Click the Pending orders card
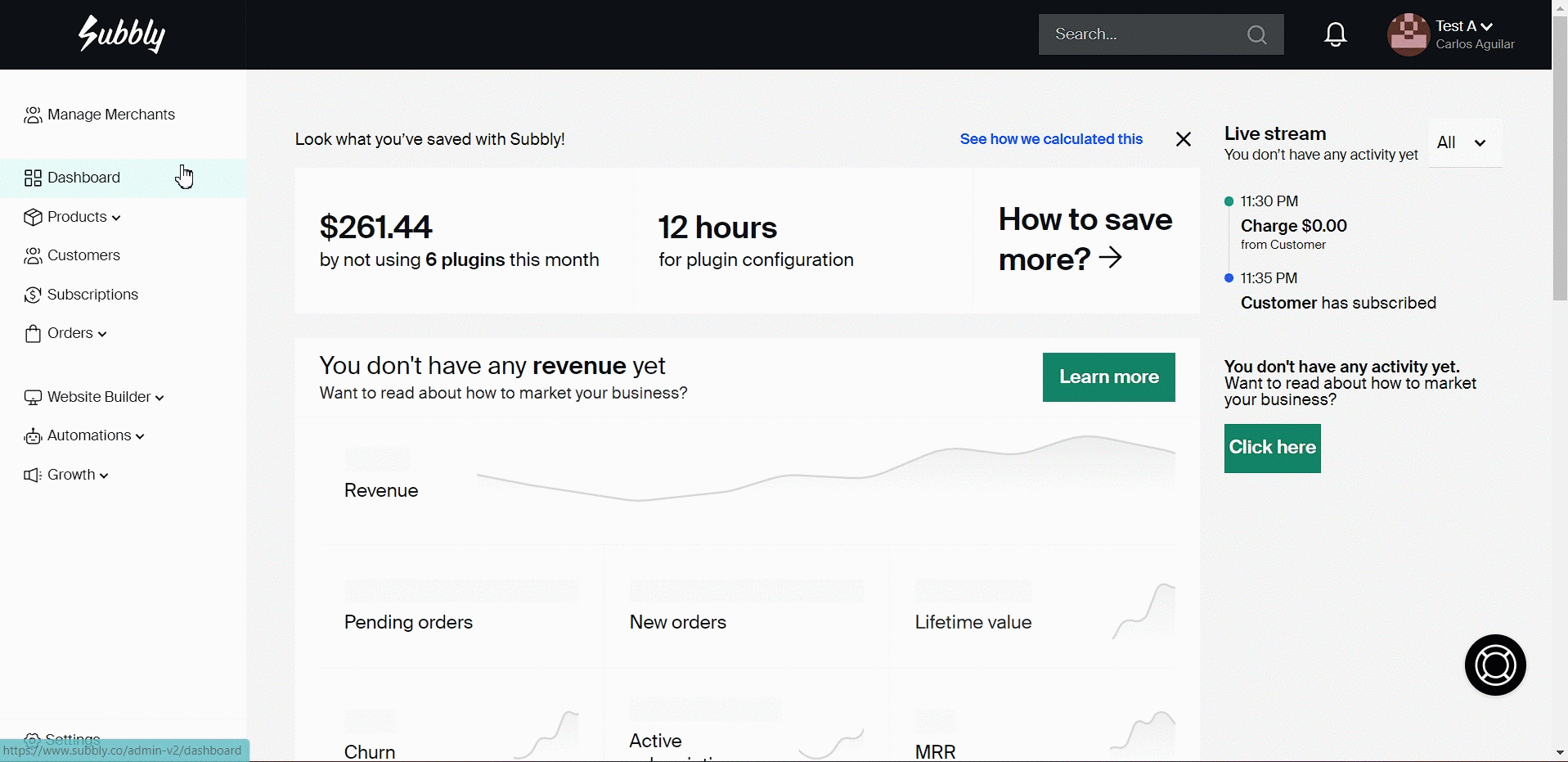Screen dimensions: 1568x762 point(462,607)
